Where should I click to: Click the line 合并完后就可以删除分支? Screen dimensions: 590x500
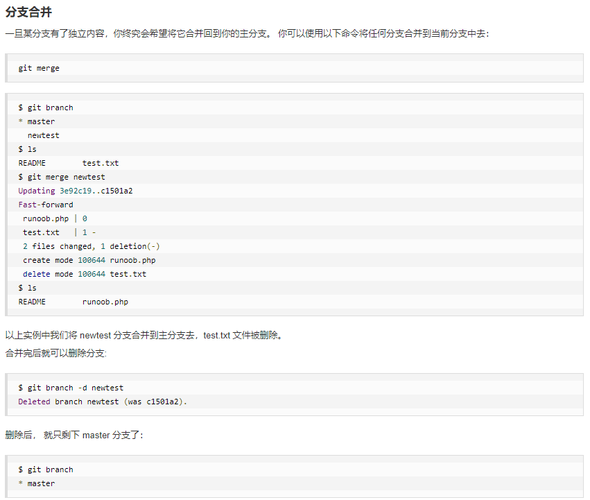coord(56,353)
